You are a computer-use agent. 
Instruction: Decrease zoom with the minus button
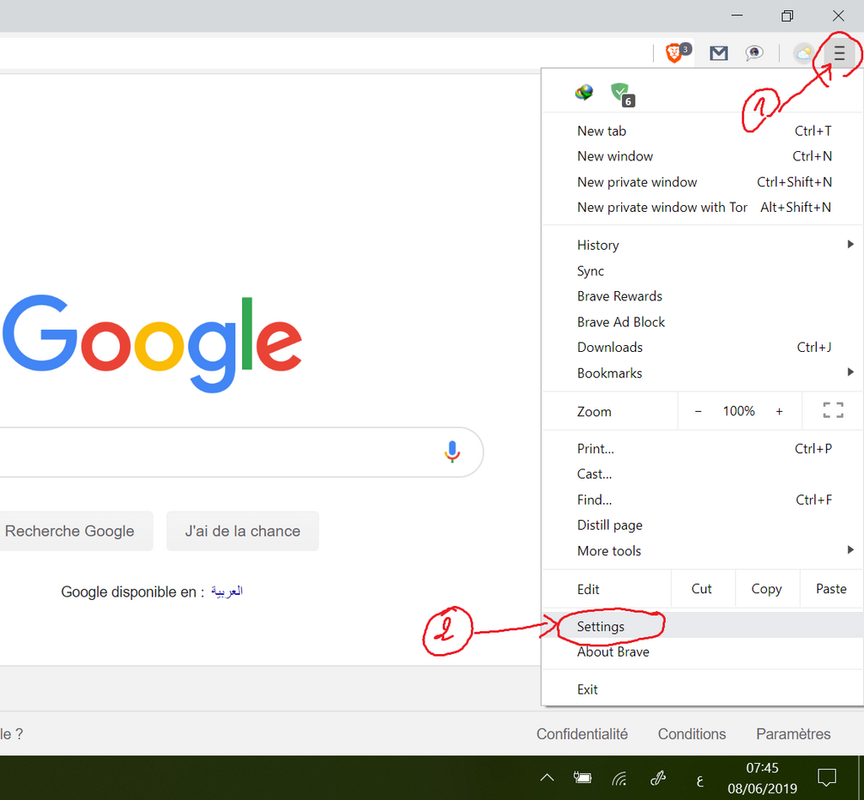pyautogui.click(x=698, y=411)
